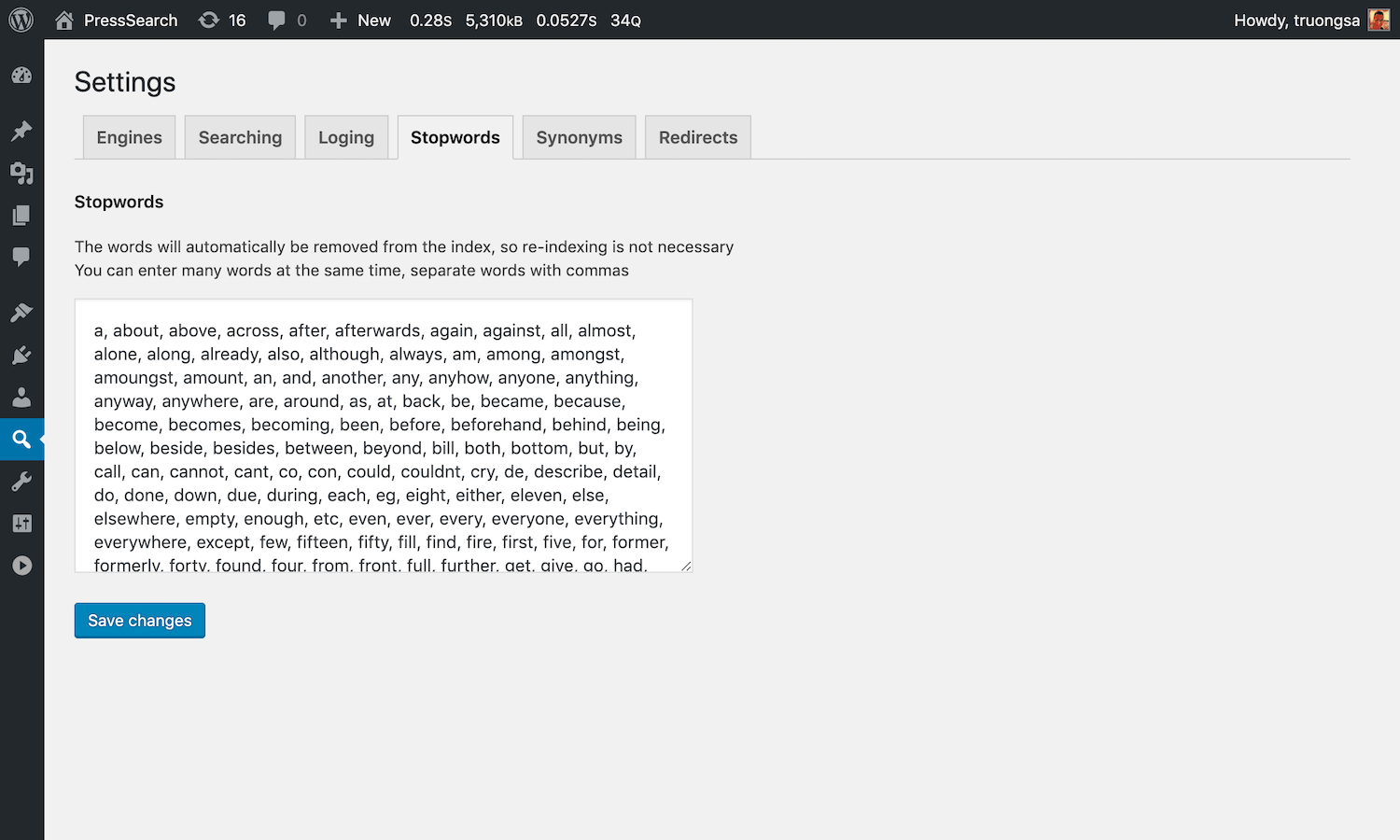1400x840 pixels.
Task: Click the collapse menu play icon
Action: tap(21, 566)
